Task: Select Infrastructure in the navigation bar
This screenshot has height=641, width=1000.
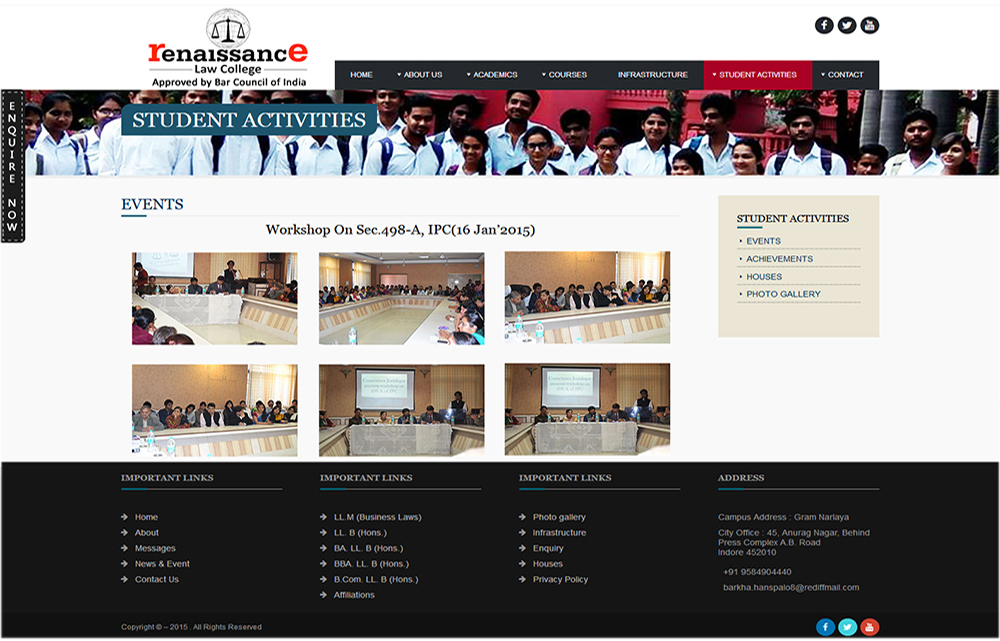Action: click(x=652, y=75)
